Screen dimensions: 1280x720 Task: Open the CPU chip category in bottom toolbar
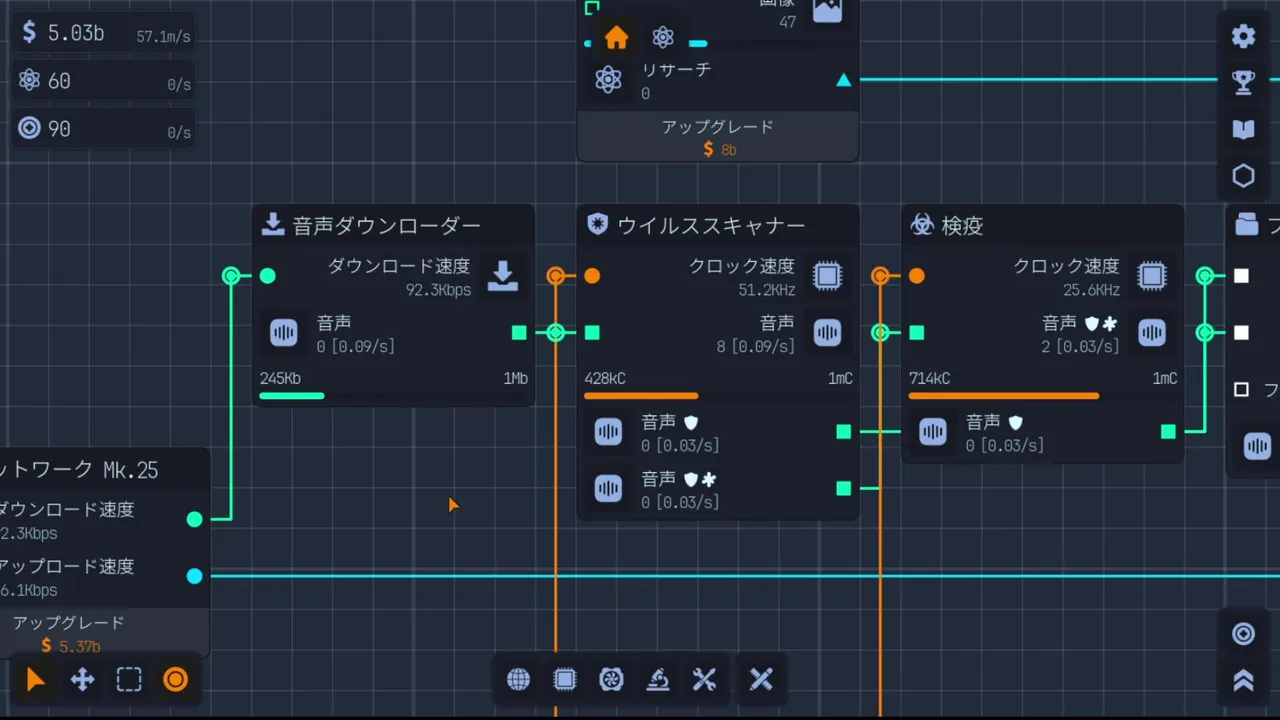pyautogui.click(x=565, y=680)
